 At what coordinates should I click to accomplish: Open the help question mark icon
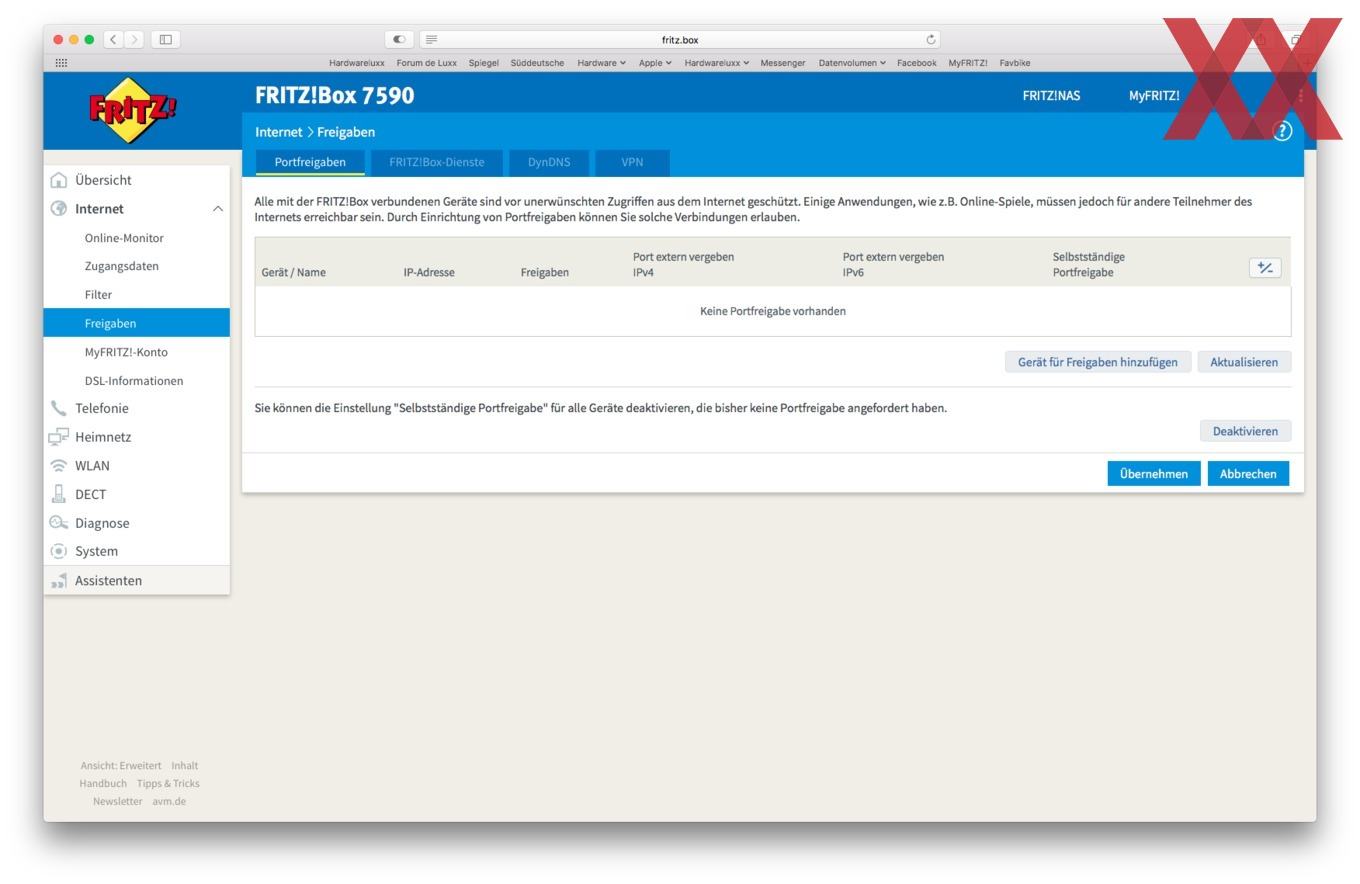coord(1282,131)
